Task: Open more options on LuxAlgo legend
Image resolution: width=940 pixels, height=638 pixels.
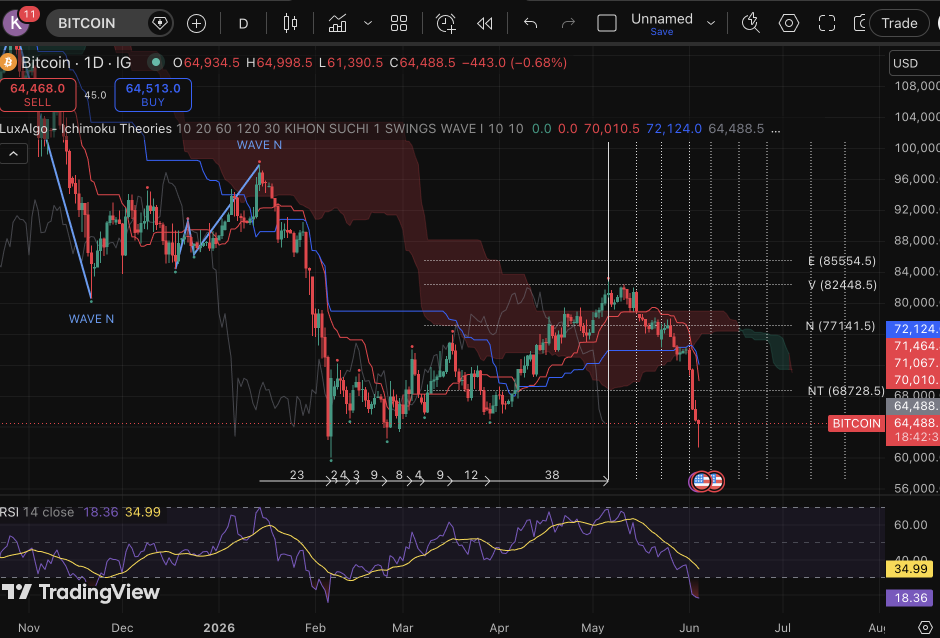Action: [x=776, y=129]
